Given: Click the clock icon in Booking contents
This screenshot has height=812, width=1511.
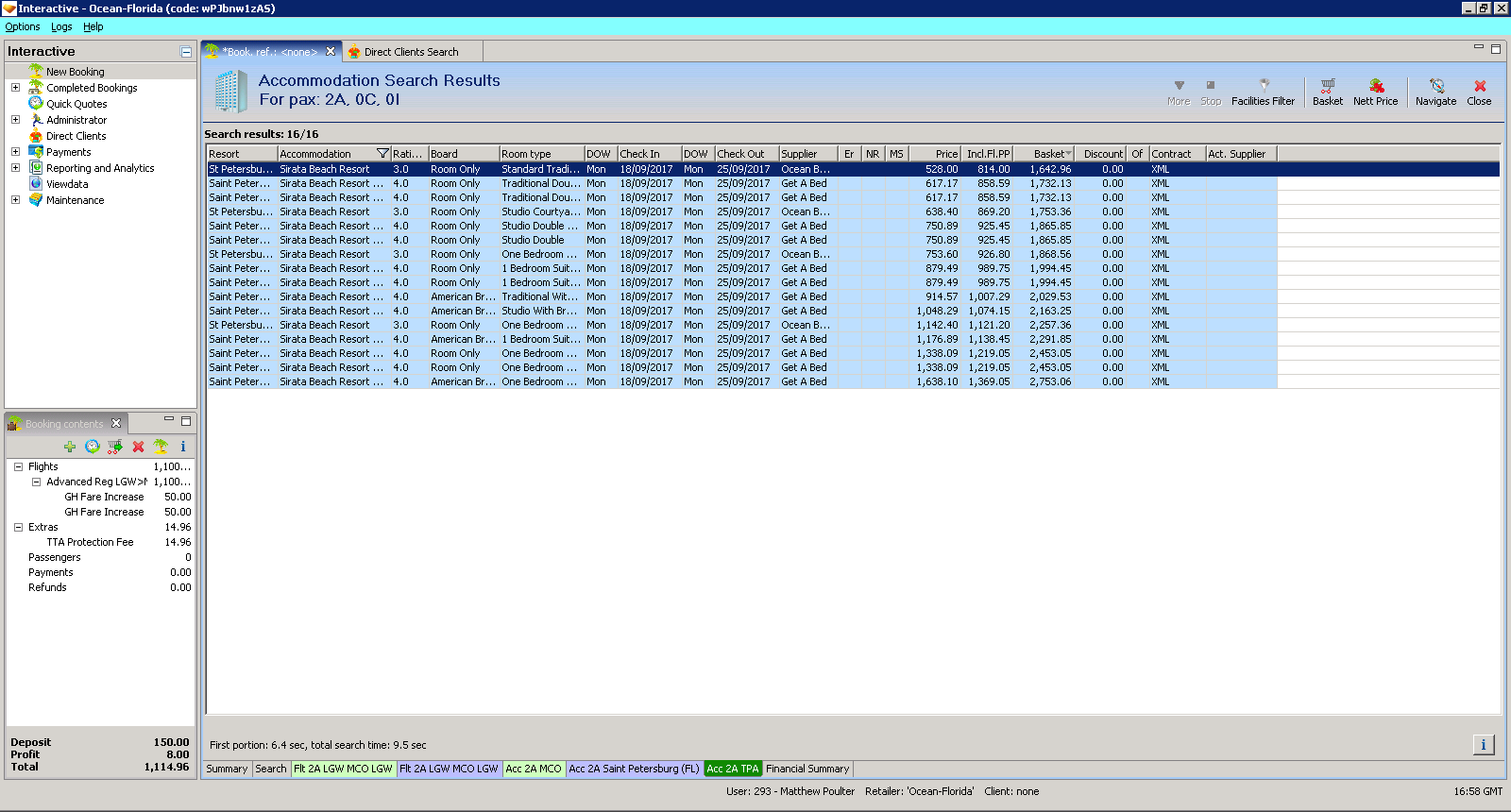Looking at the screenshot, I should (x=93, y=447).
